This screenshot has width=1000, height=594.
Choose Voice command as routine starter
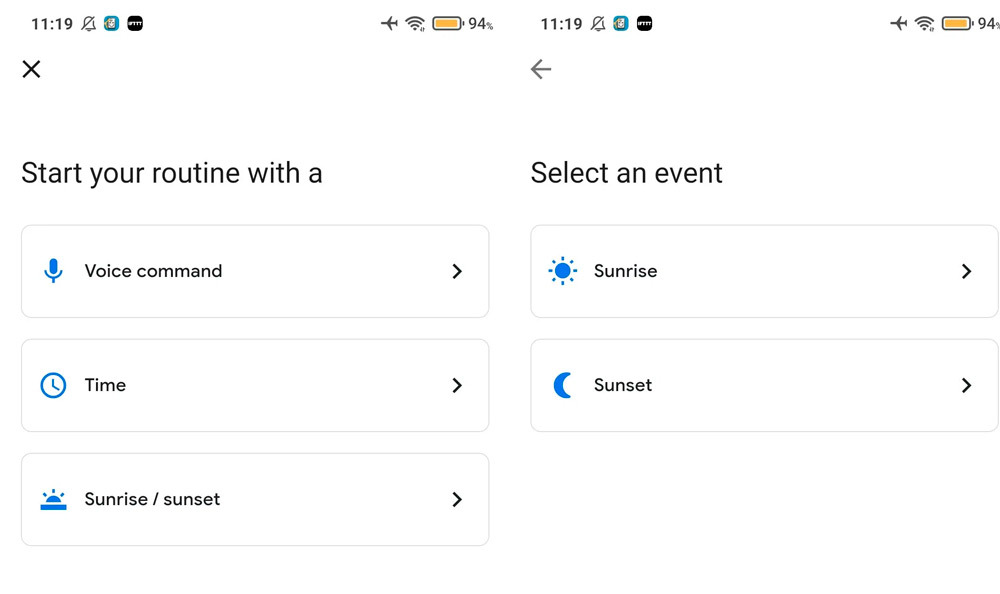[153, 271]
